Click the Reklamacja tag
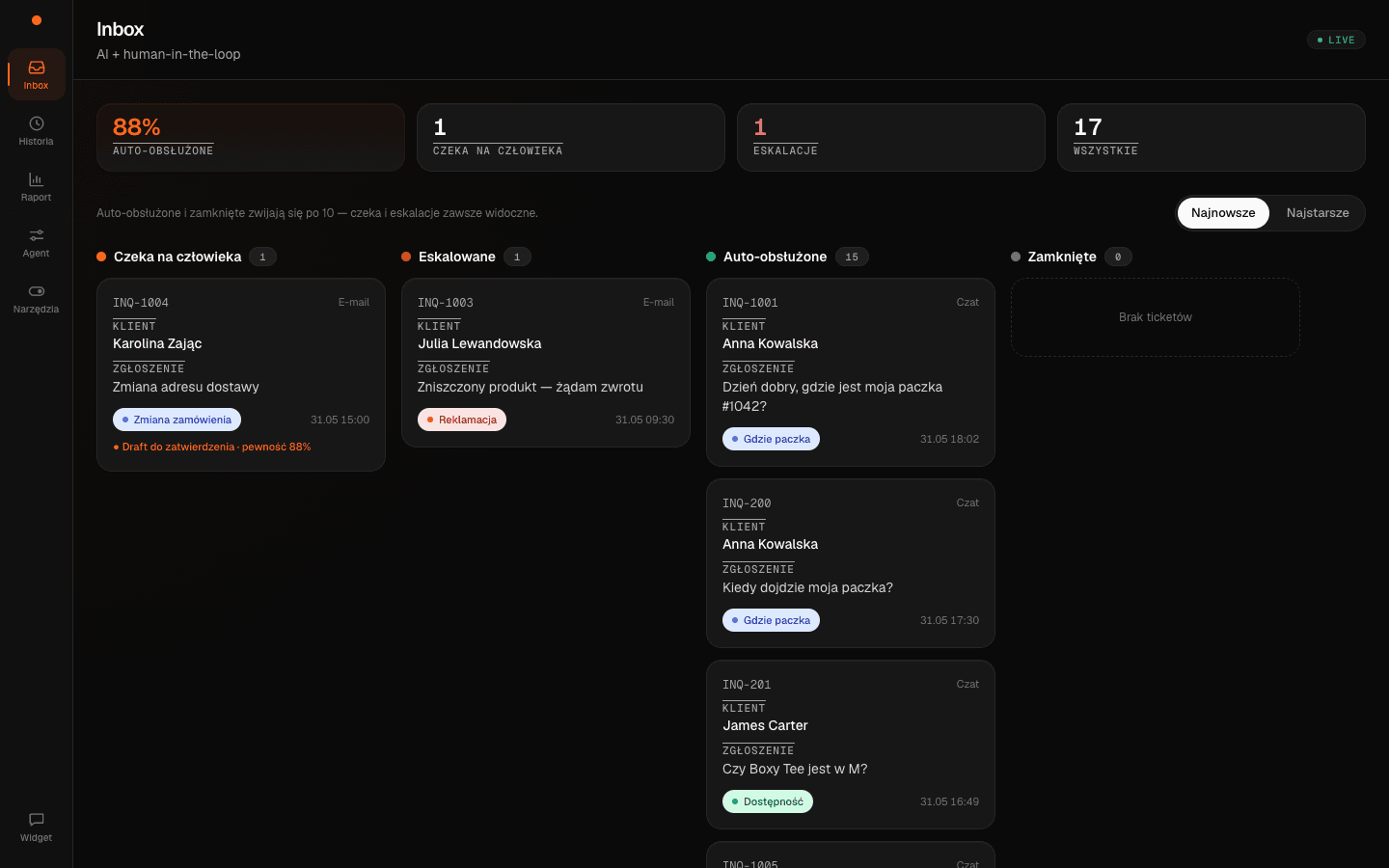 [x=462, y=420]
